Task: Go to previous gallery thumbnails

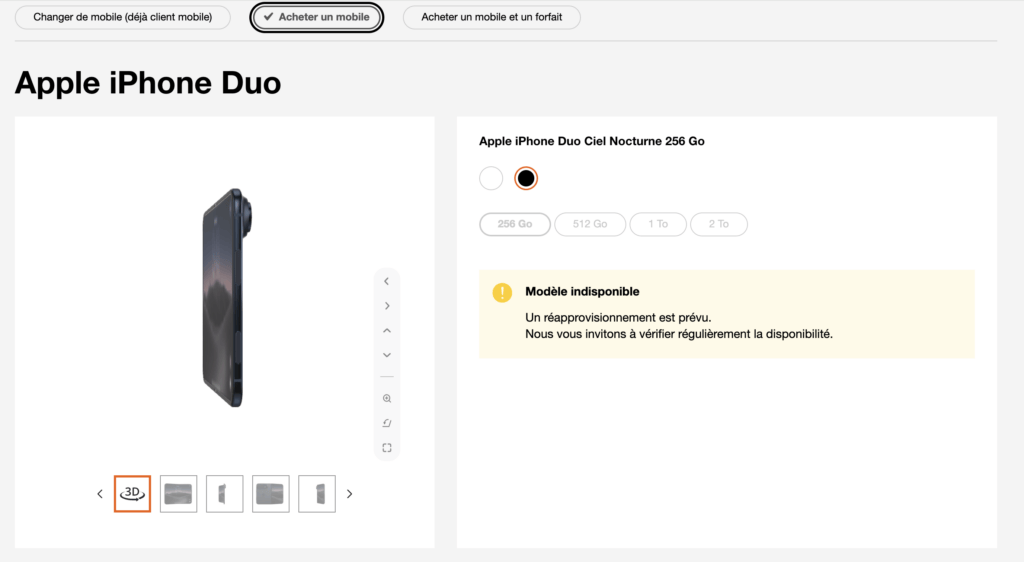Action: [100, 494]
